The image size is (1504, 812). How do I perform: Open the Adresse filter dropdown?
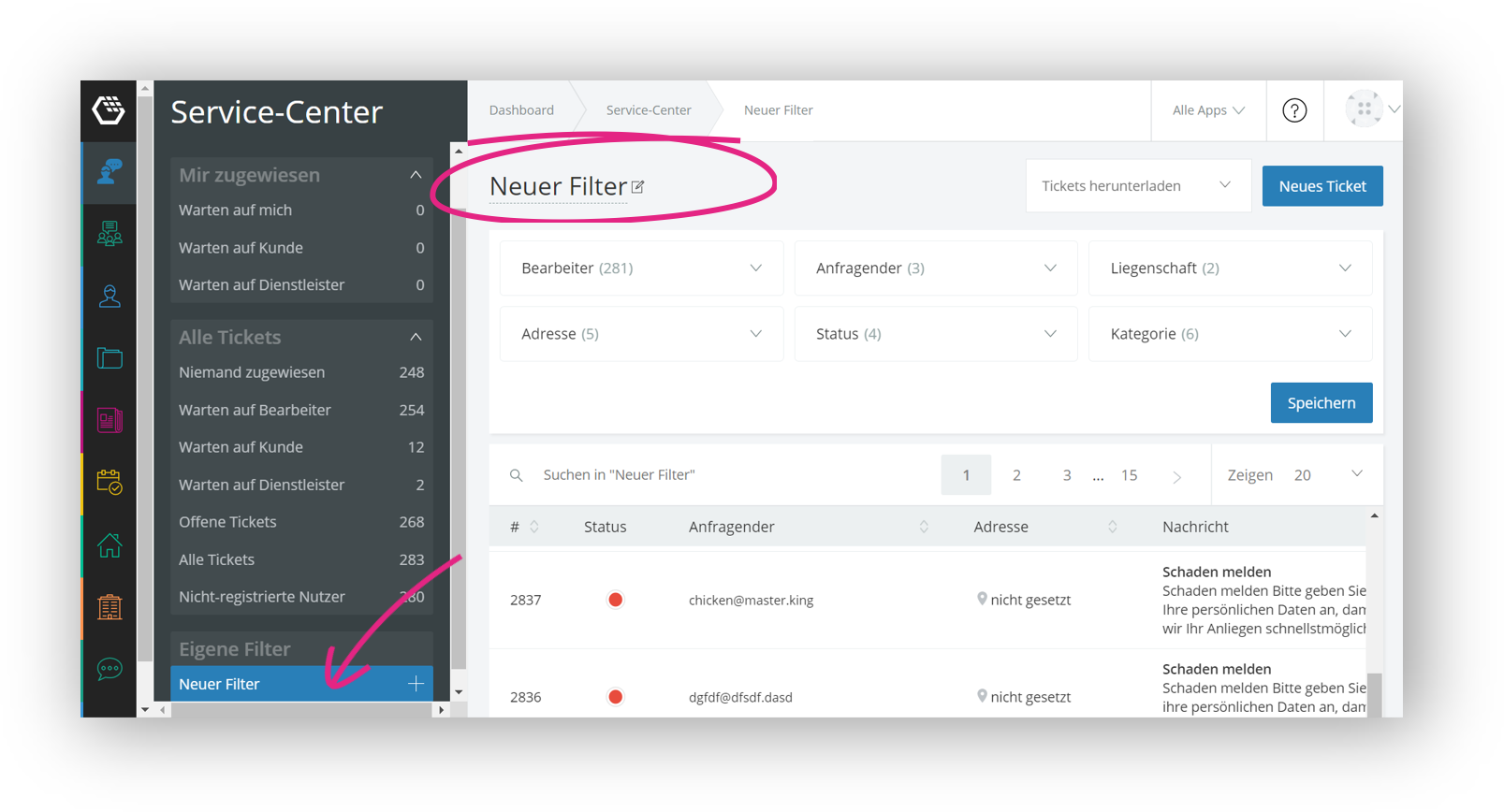[641, 334]
